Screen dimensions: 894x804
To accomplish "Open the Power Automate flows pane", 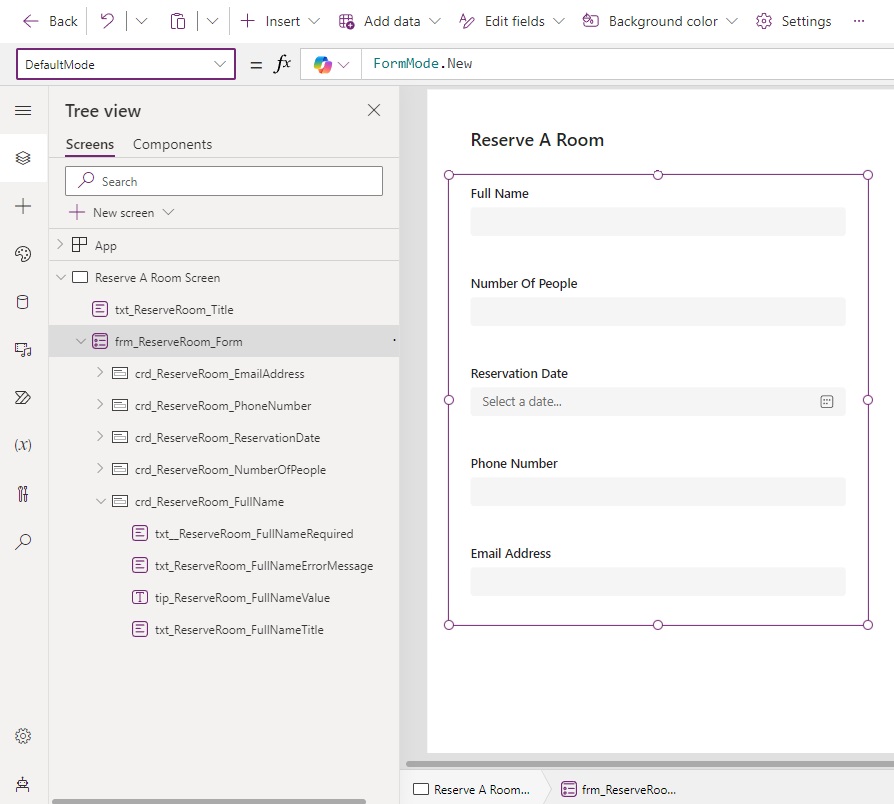I will click(x=22, y=397).
